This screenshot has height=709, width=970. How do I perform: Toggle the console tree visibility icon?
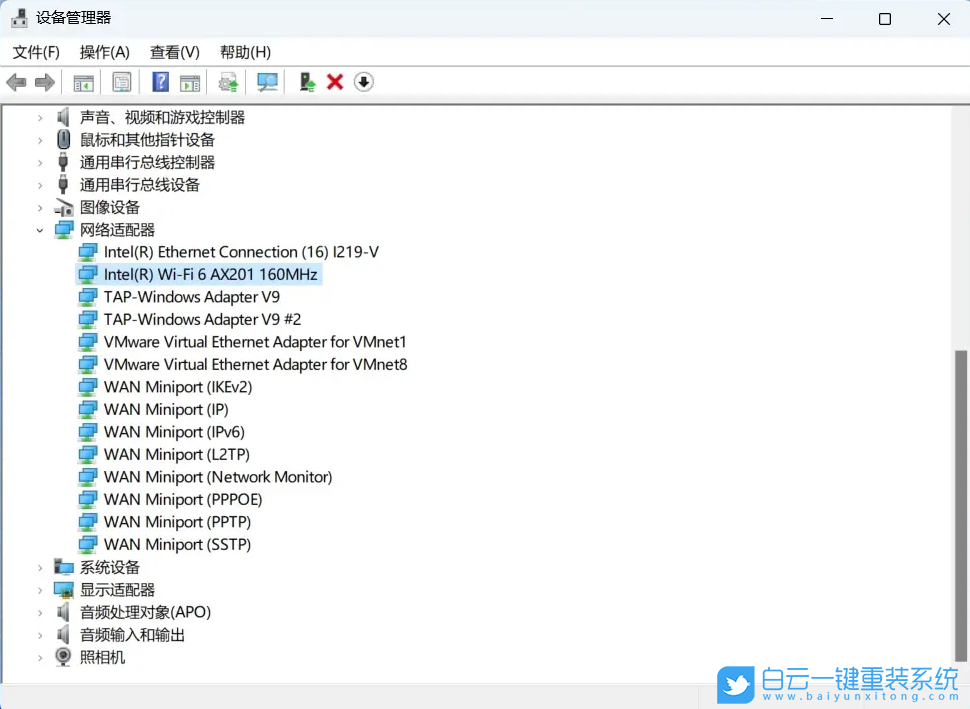tap(83, 82)
